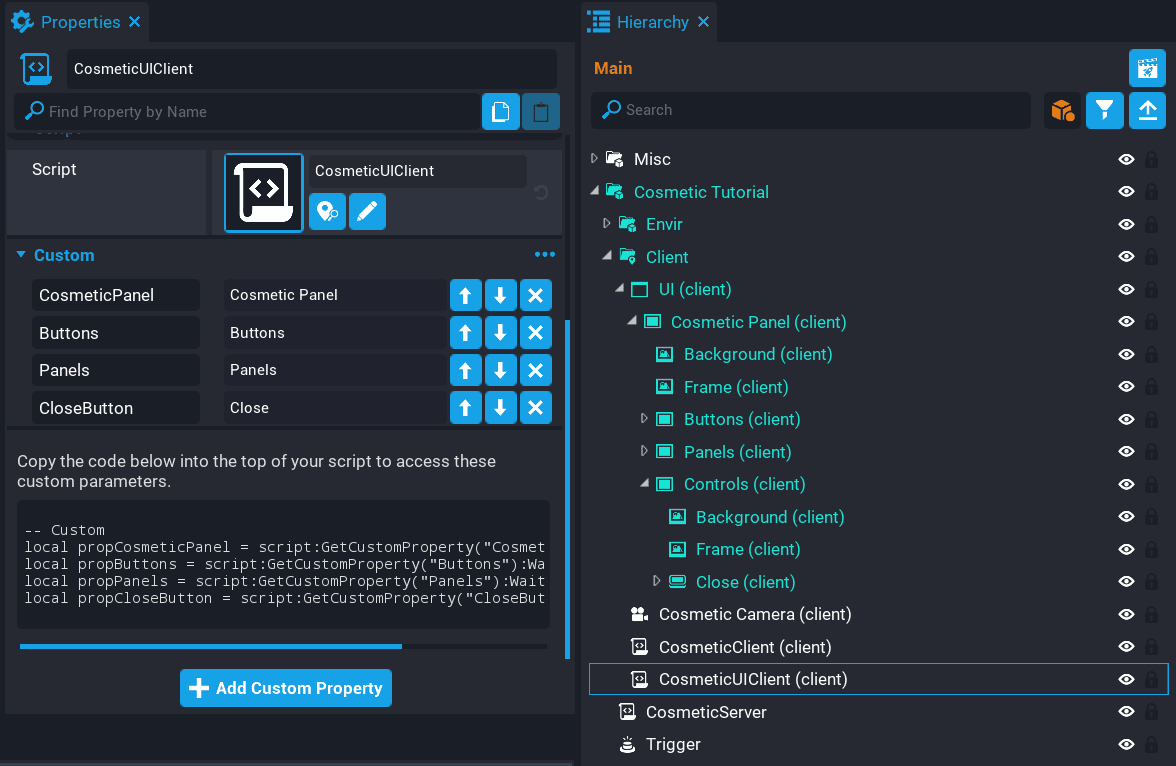Click the publish upload icon in Hierarchy
The width and height of the screenshot is (1176, 766).
click(x=1147, y=110)
